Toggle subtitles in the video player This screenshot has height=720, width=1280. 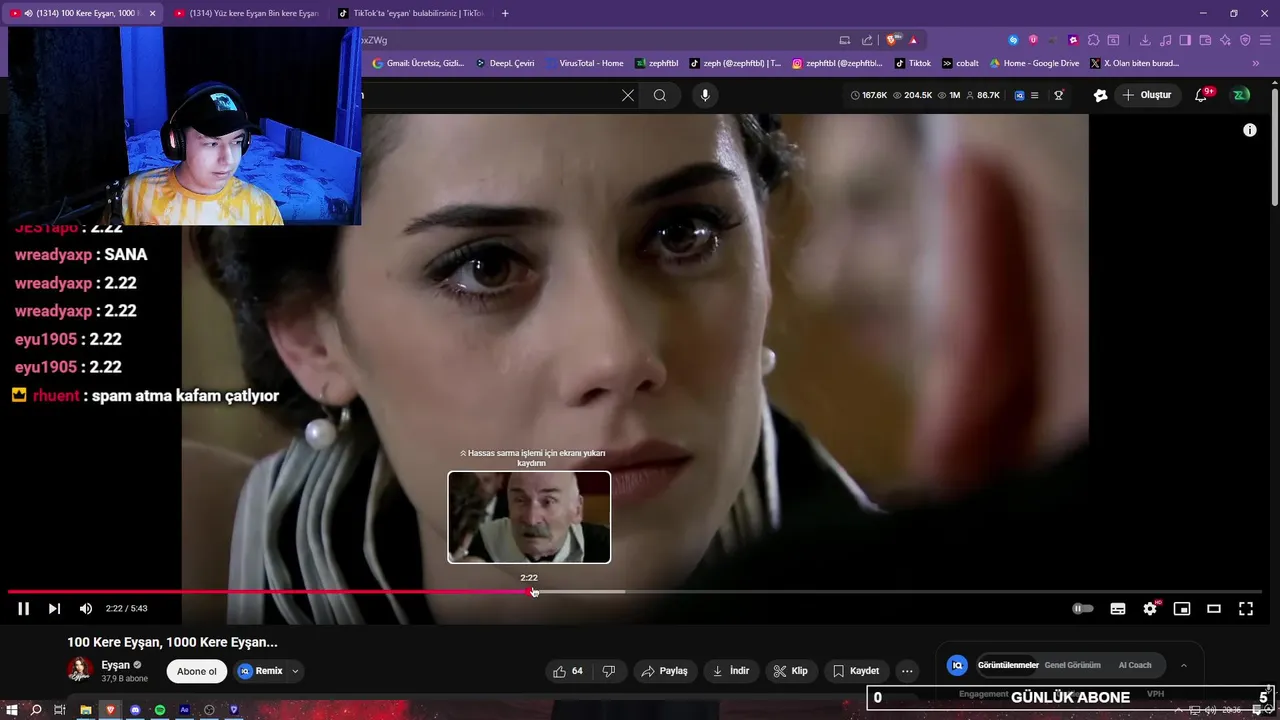1118,609
